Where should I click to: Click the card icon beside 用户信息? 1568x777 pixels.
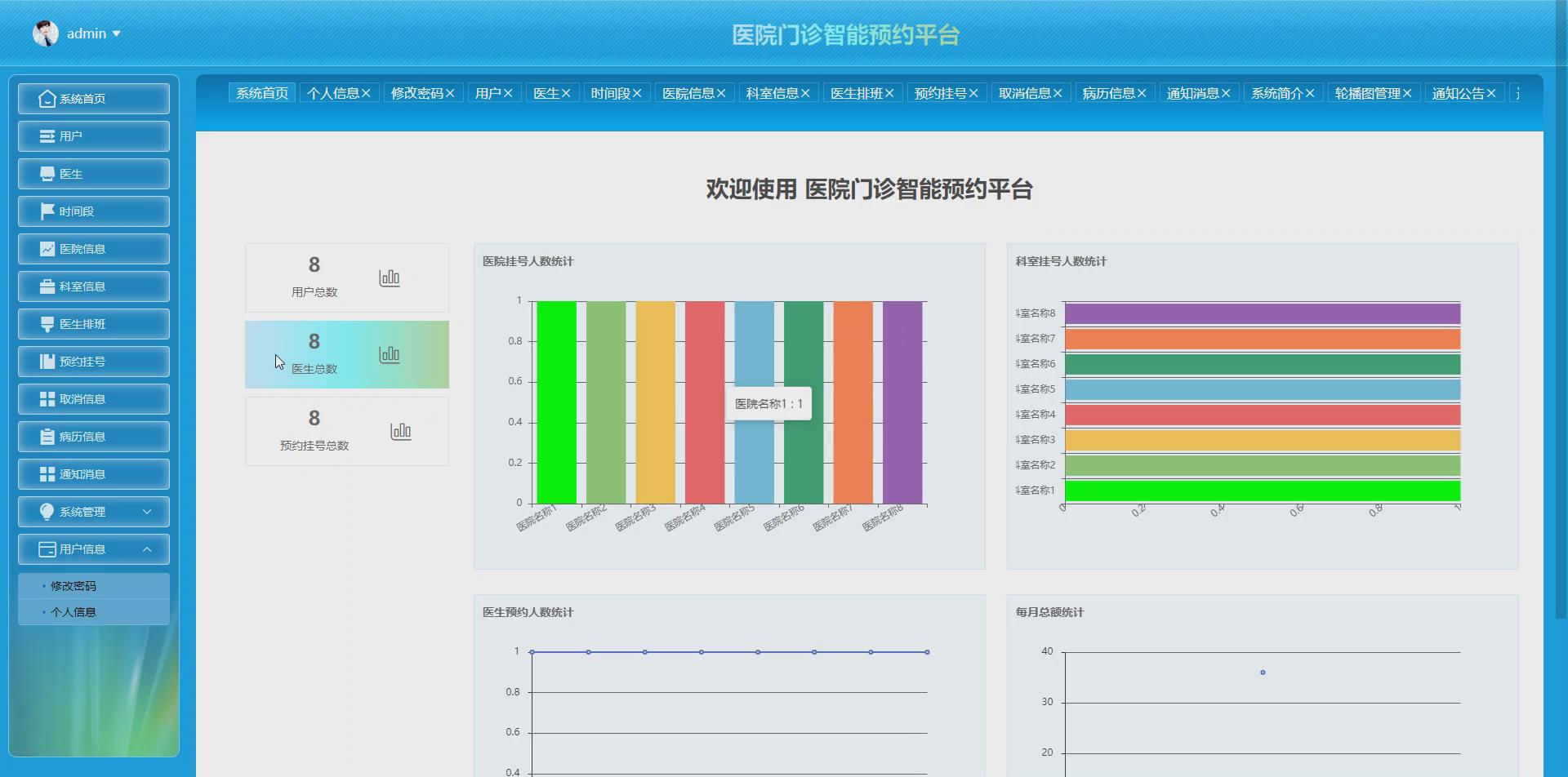[x=47, y=549]
